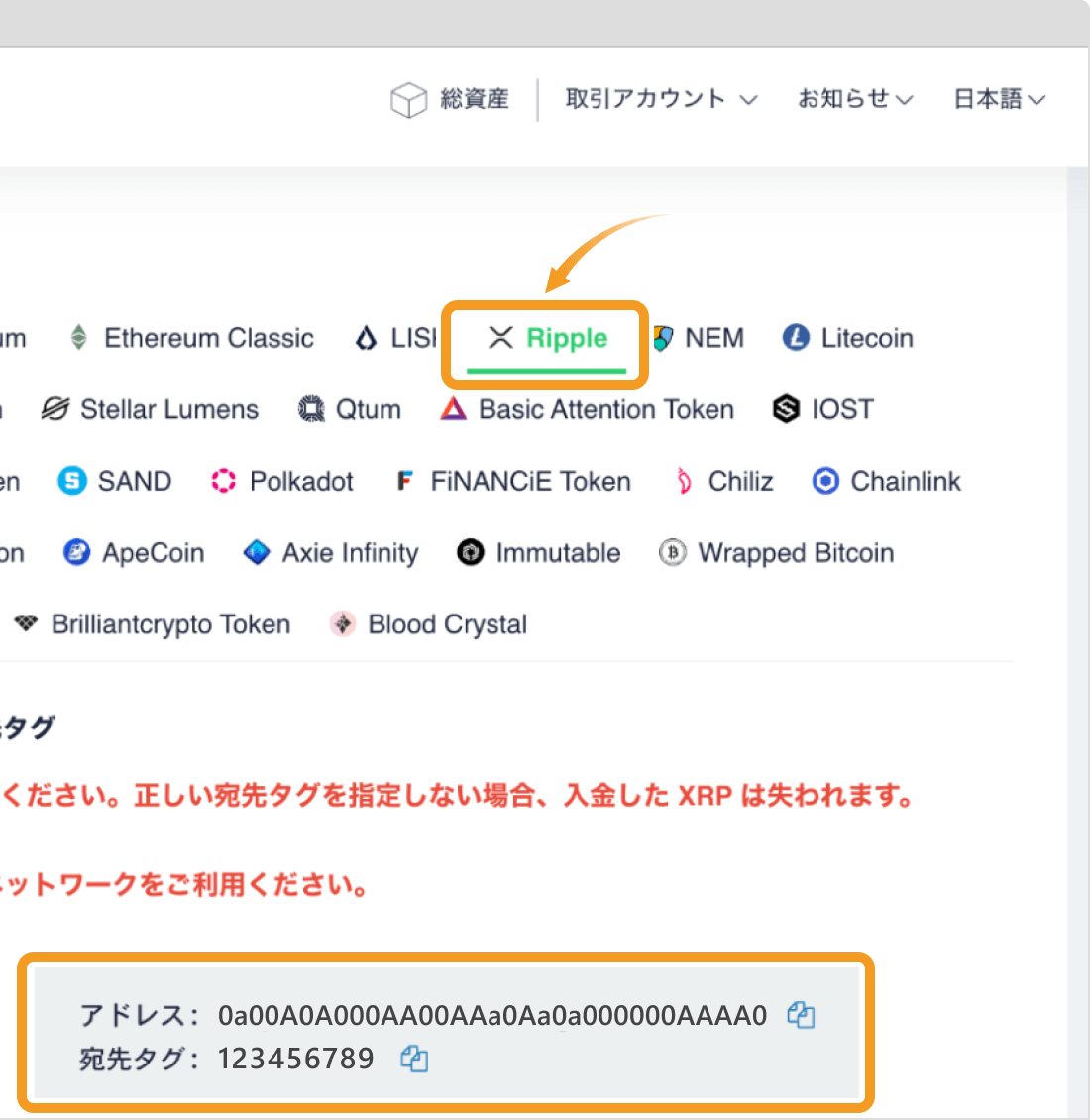The width and height of the screenshot is (1090, 1120).
Task: Click the ApeCoin logo icon
Action: 76,552
